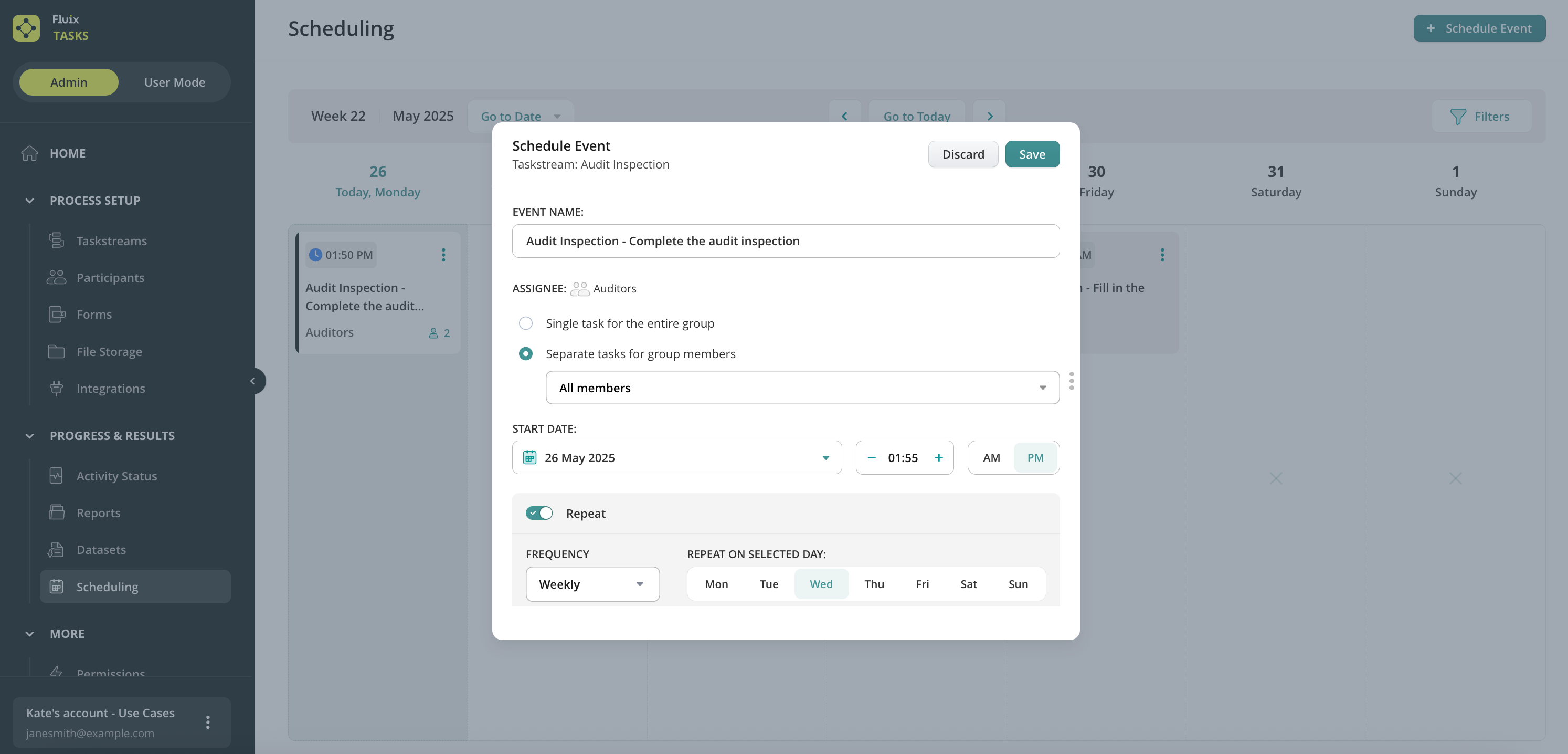1568x754 pixels.
Task: Save the scheduled event
Action: [1032, 154]
